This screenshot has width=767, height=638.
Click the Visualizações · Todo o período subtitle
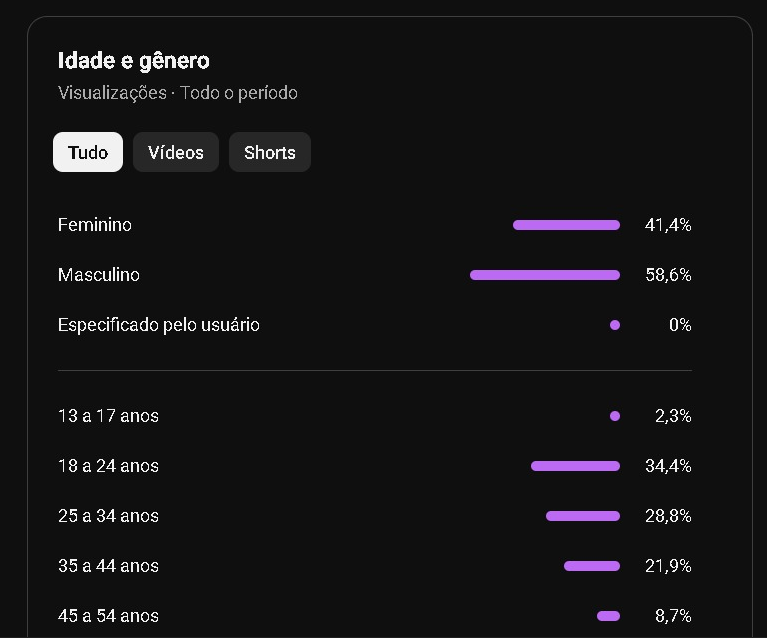(x=178, y=93)
